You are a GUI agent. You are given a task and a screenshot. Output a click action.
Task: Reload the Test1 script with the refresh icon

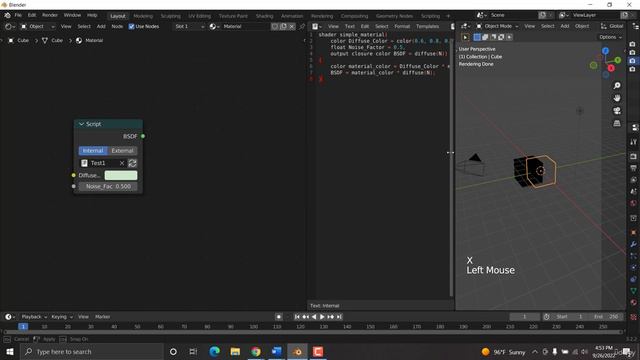pyautogui.click(x=132, y=163)
